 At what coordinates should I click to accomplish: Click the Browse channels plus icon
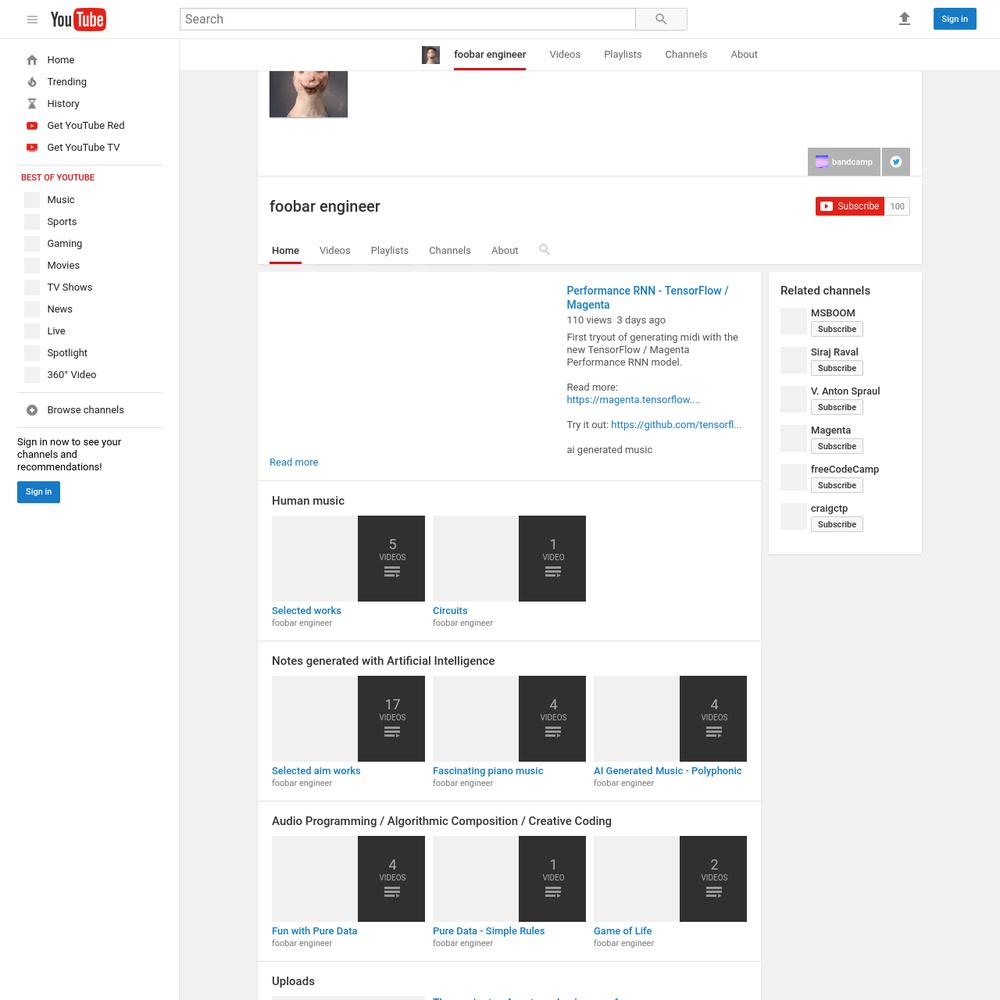click(x=32, y=410)
